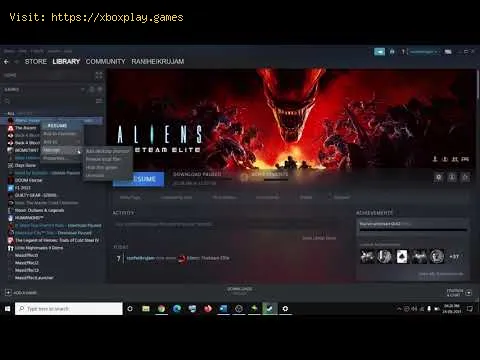The width and height of the screenshot is (480, 360).
Task: Go back with the left arrow navigation icon
Action: [x=6, y=62]
